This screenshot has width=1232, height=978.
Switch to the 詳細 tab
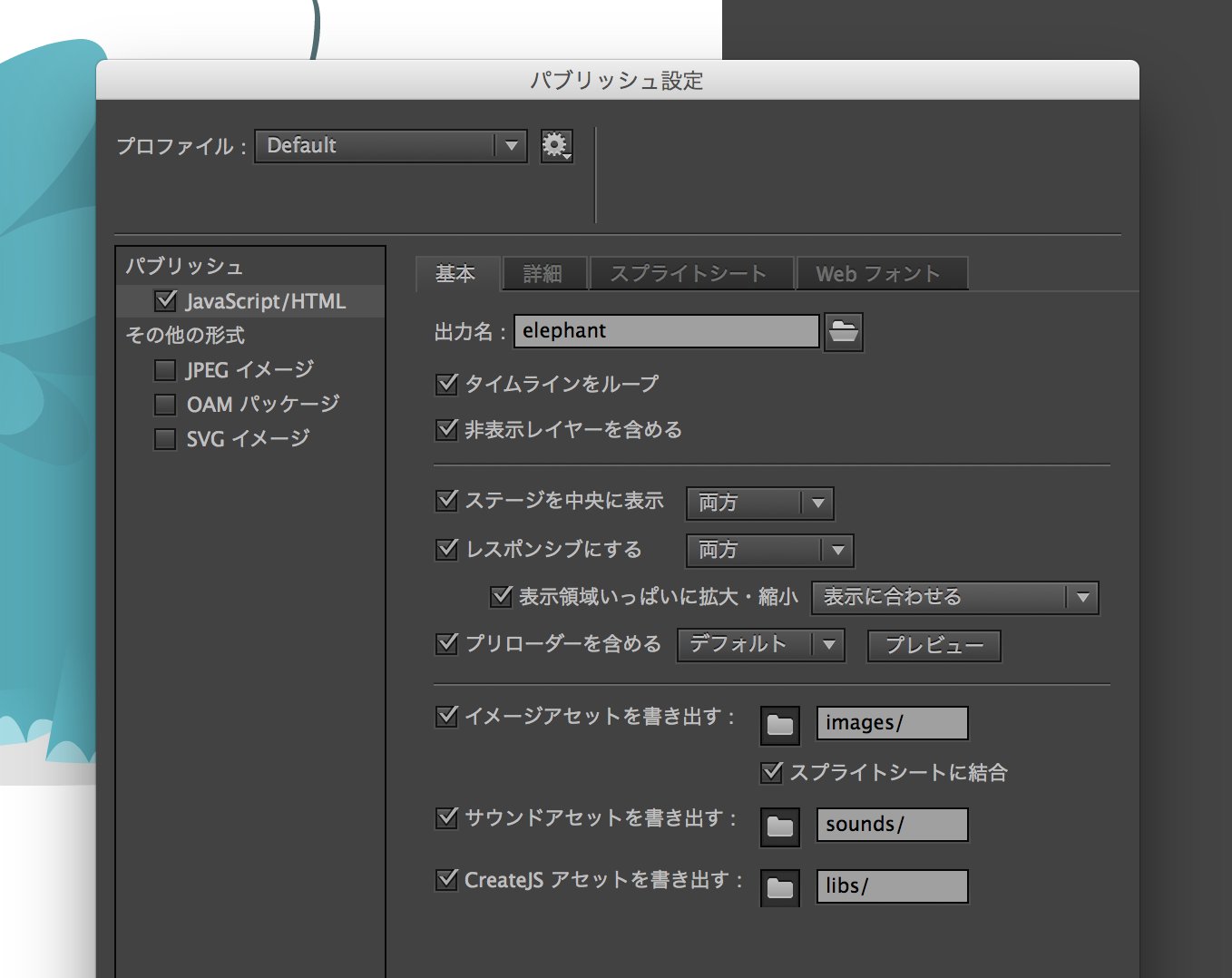(x=543, y=273)
